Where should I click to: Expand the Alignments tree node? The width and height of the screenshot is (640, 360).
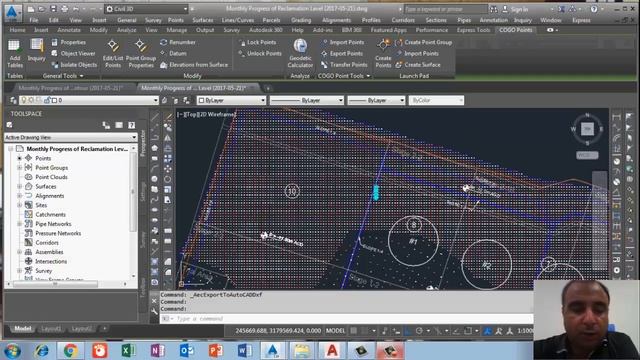click(20, 196)
